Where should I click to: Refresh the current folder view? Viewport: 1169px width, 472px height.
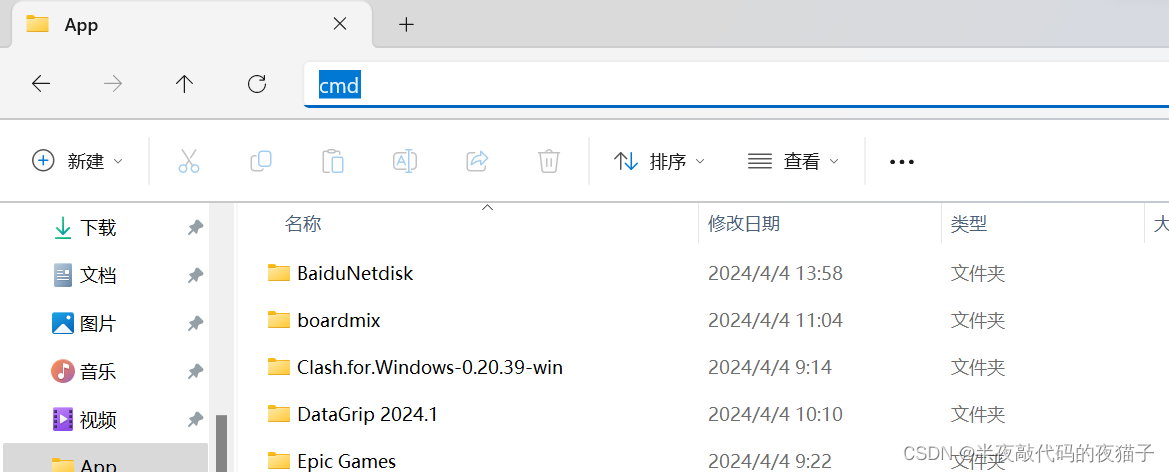pos(257,84)
